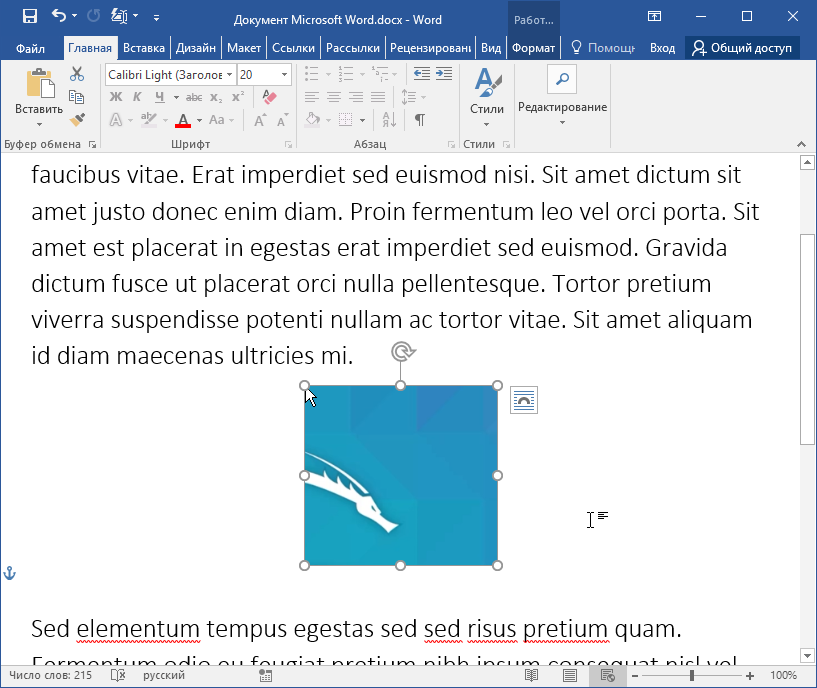Undo the last action
This screenshot has width=817, height=688.
(x=58, y=16)
